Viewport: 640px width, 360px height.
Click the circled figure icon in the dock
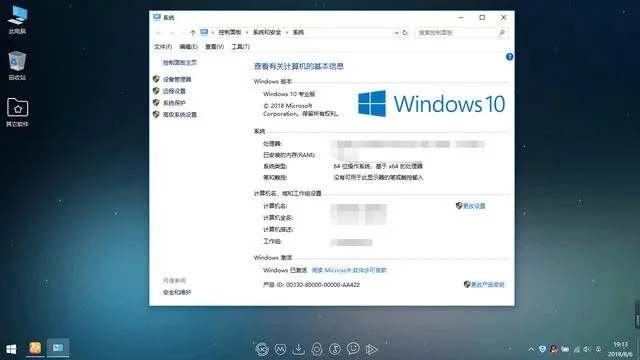click(x=335, y=349)
